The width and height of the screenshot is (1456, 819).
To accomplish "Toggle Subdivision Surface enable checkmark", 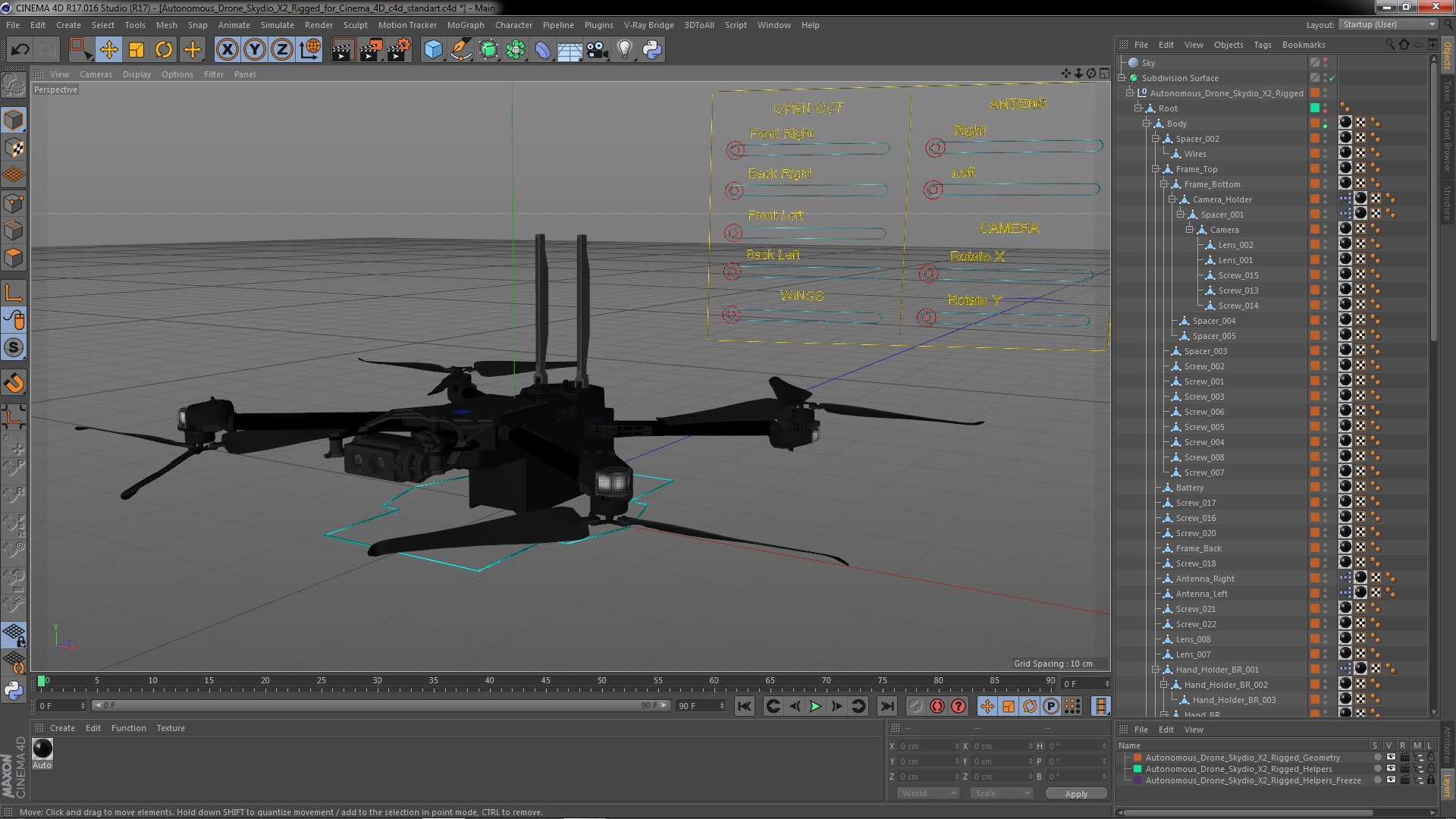I will pyautogui.click(x=1332, y=78).
